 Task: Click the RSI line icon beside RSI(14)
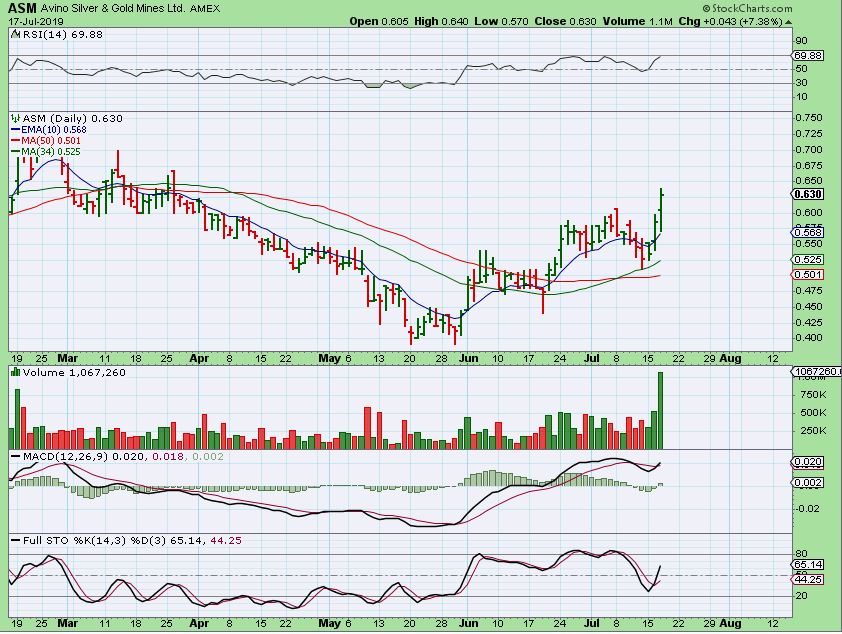(x=15, y=34)
